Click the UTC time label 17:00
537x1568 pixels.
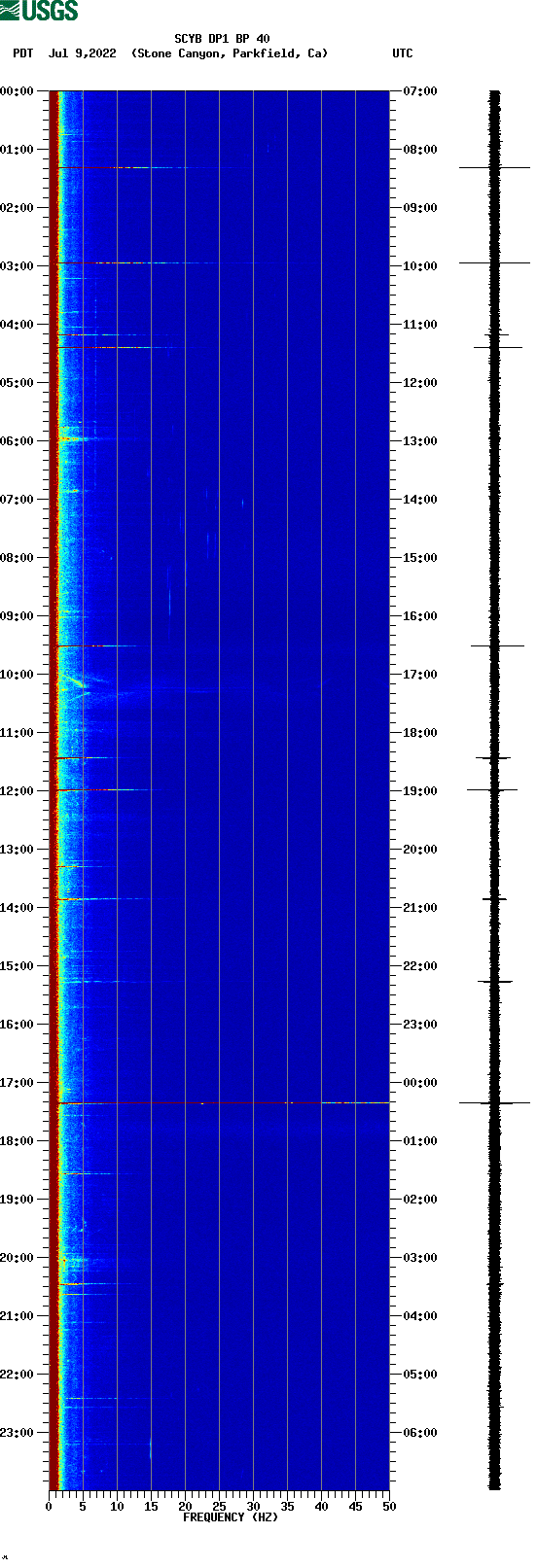coord(420,675)
